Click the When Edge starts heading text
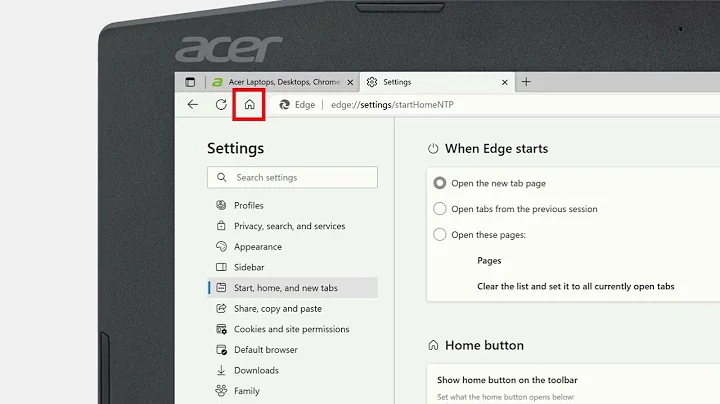 tap(496, 149)
